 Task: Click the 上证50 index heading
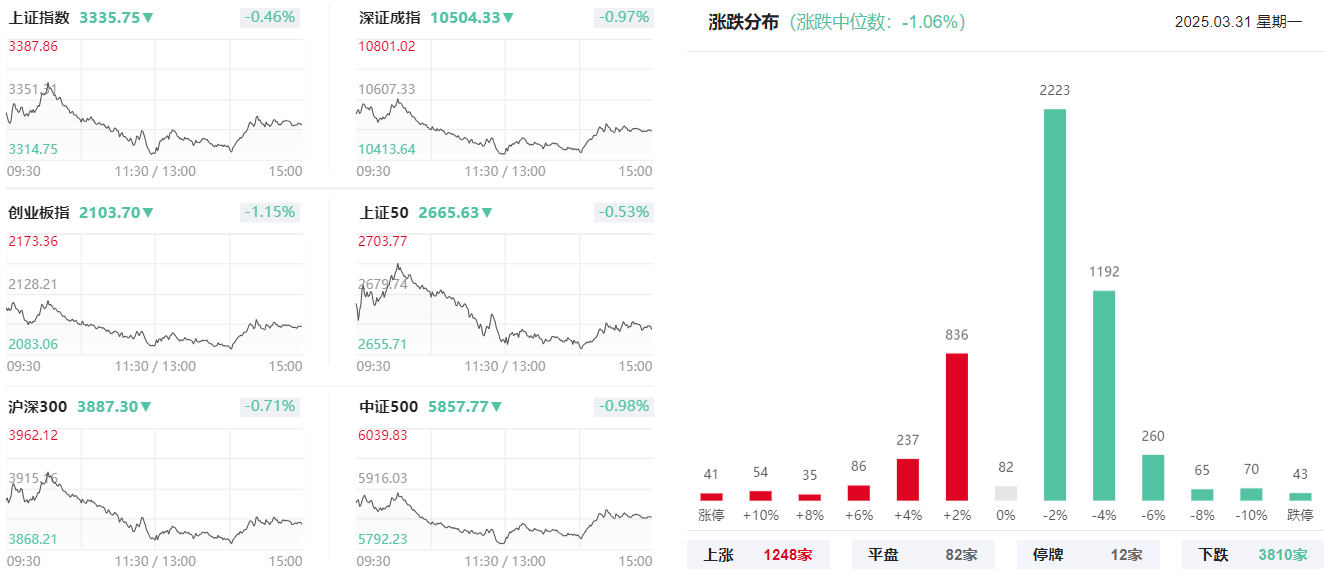point(384,212)
